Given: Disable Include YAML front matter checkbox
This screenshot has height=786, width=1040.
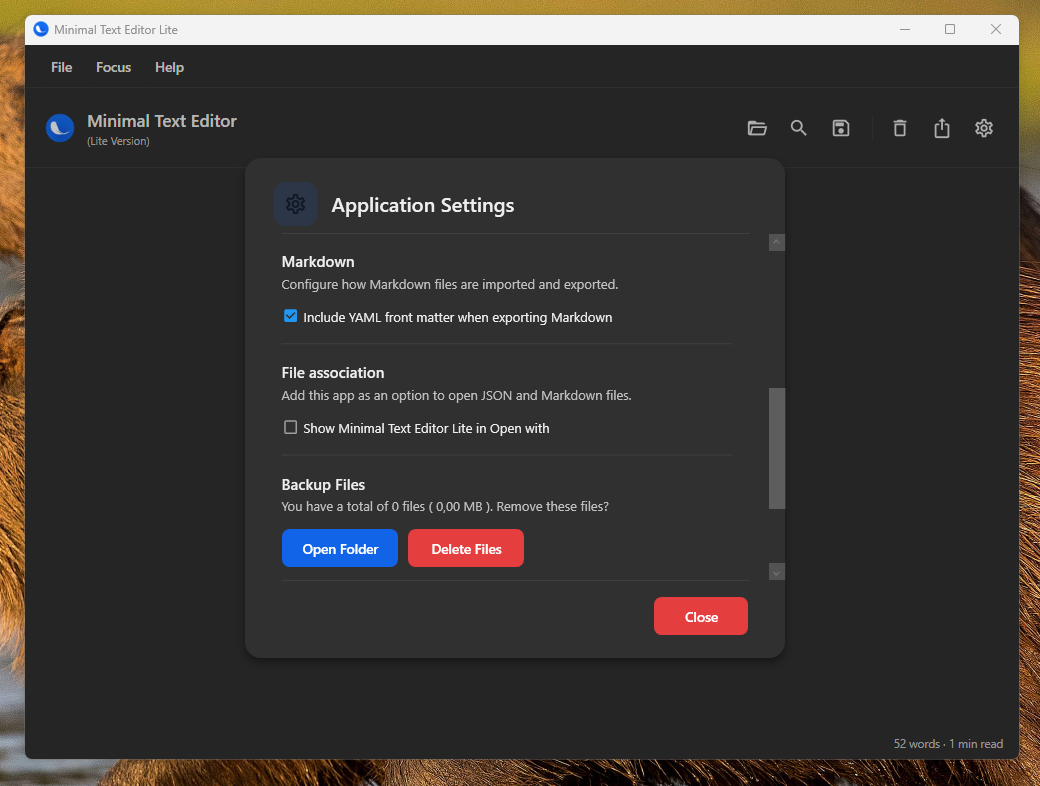Looking at the screenshot, I should pos(291,316).
